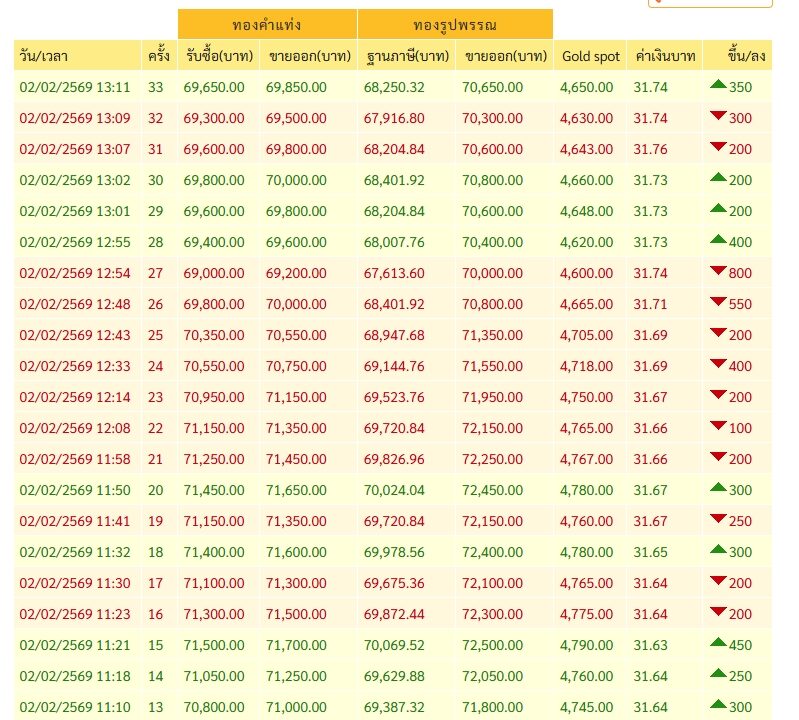Click the green up arrow in row 20
This screenshot has width=799, height=720.
point(717,488)
